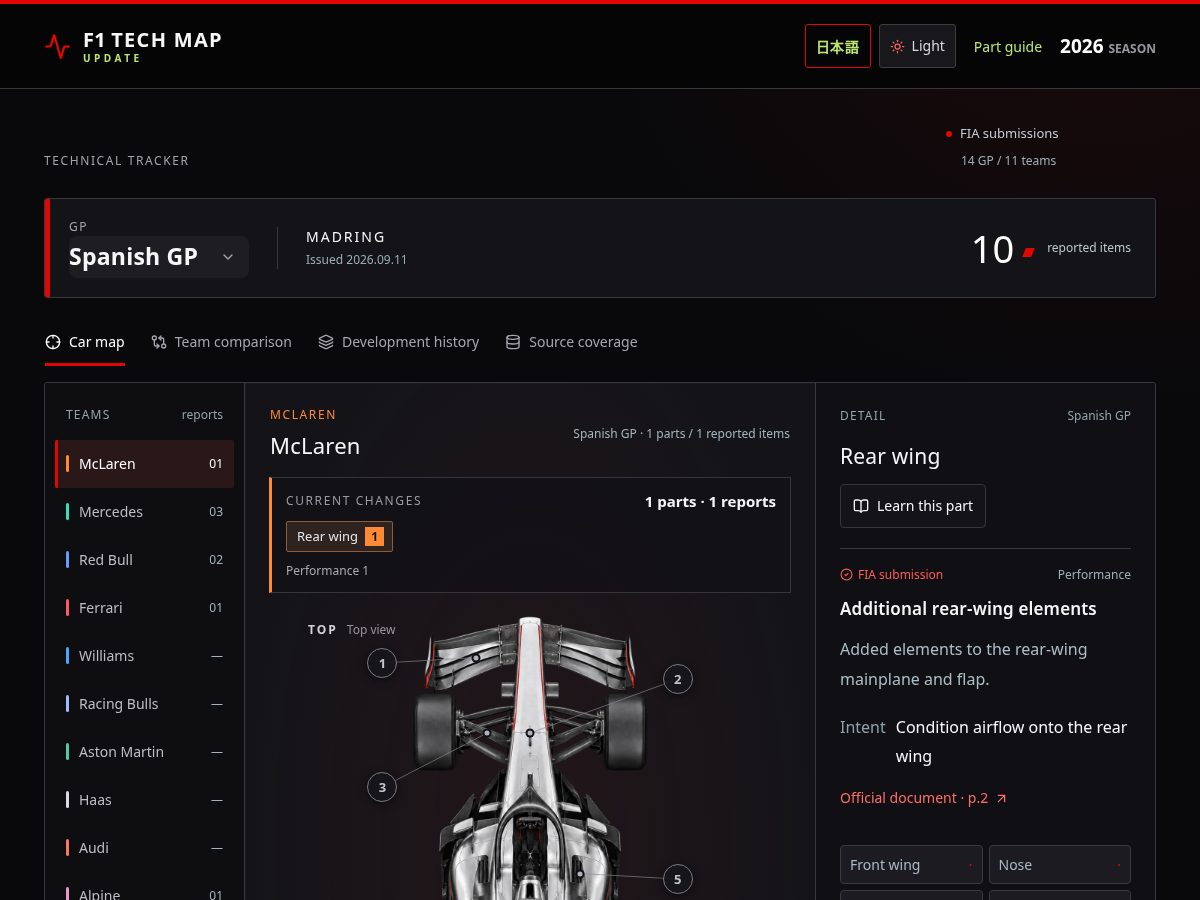Screen dimensions: 1200x900
Task: Click the '10 reported items' counter
Action: tap(1051, 249)
